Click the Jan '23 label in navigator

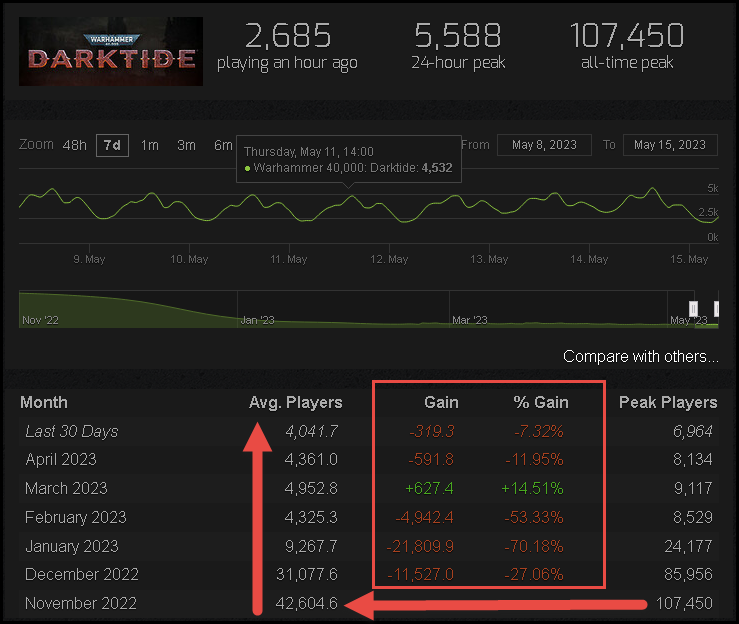click(257, 320)
